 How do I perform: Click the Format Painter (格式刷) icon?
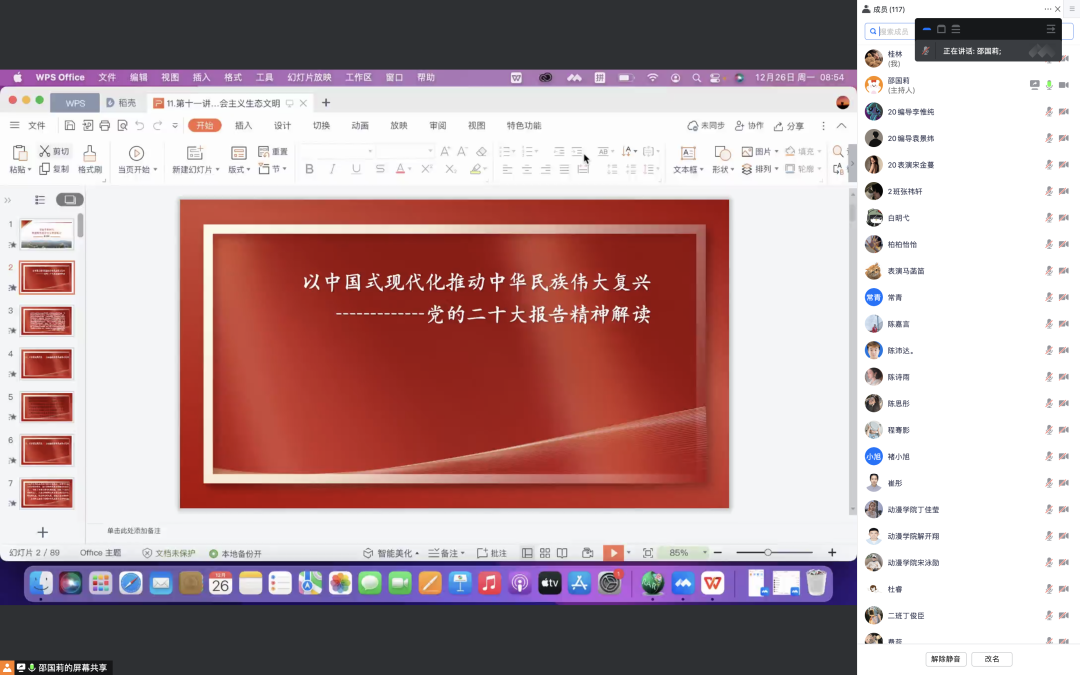pos(90,153)
